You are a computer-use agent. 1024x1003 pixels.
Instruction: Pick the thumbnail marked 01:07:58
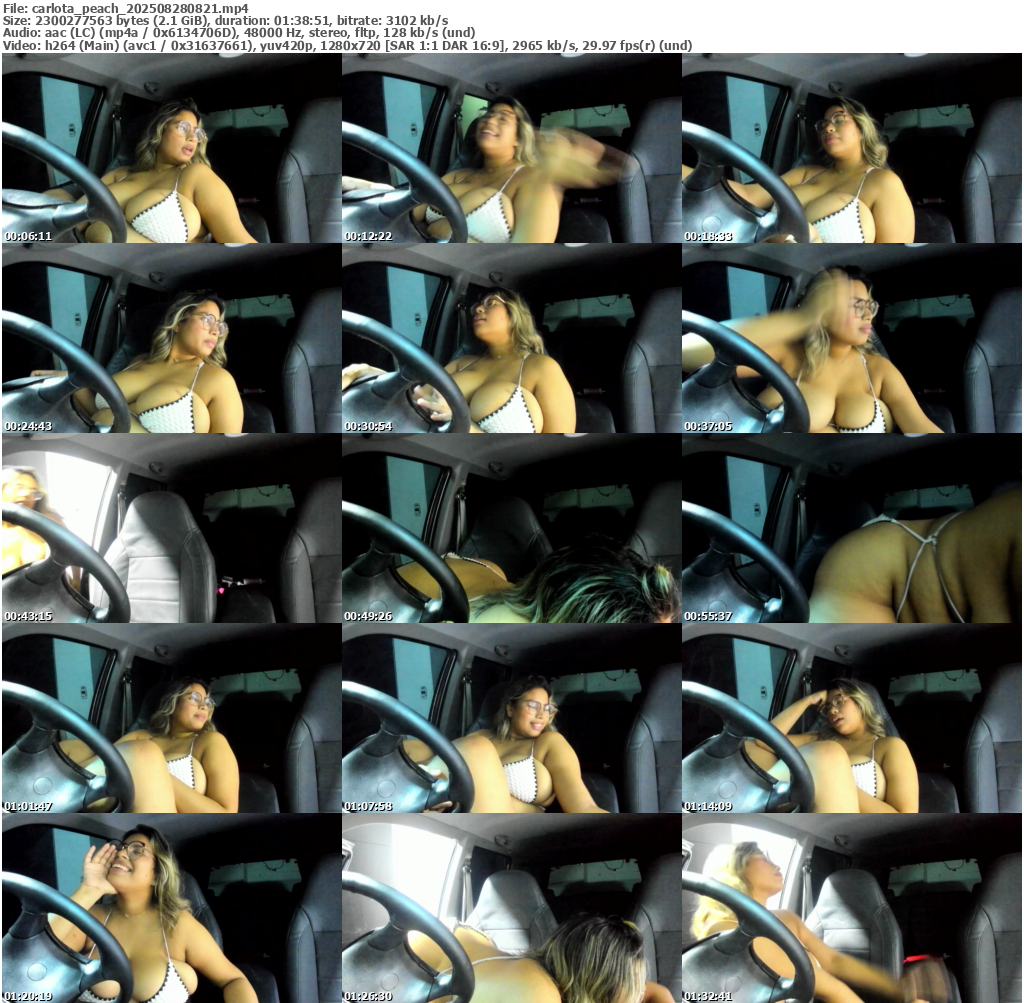pyautogui.click(x=511, y=718)
